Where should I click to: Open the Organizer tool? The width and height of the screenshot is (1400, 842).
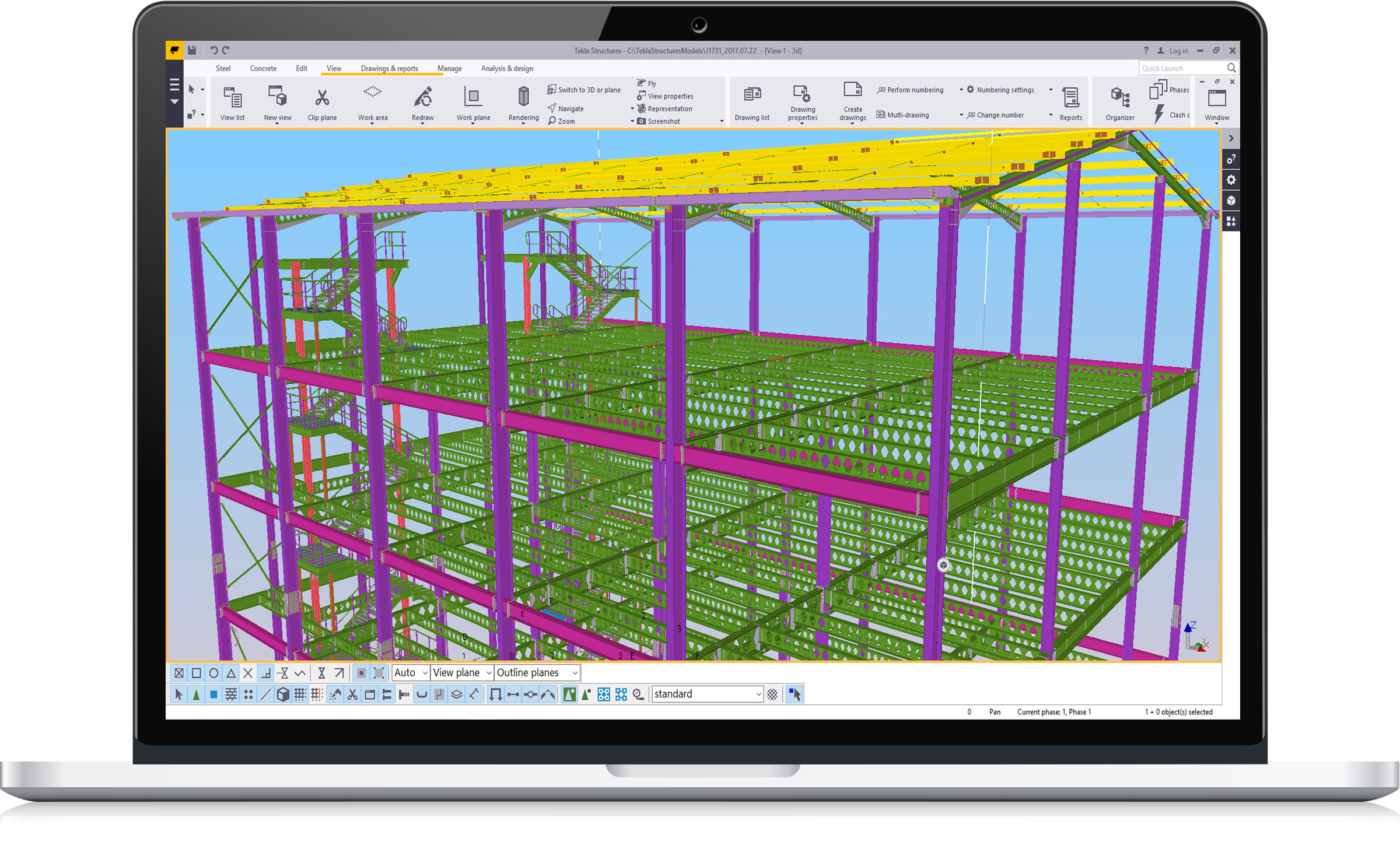coord(1119,103)
